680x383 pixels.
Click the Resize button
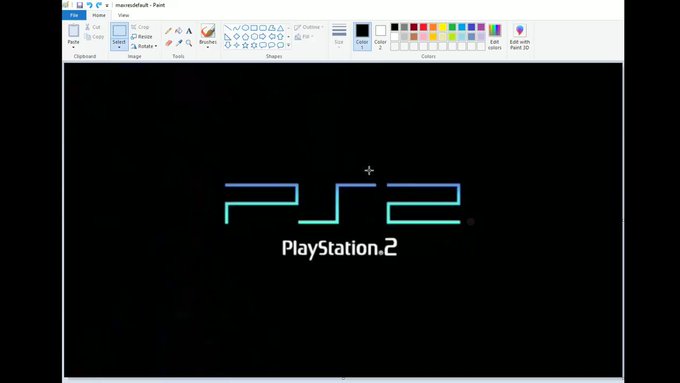pos(142,37)
